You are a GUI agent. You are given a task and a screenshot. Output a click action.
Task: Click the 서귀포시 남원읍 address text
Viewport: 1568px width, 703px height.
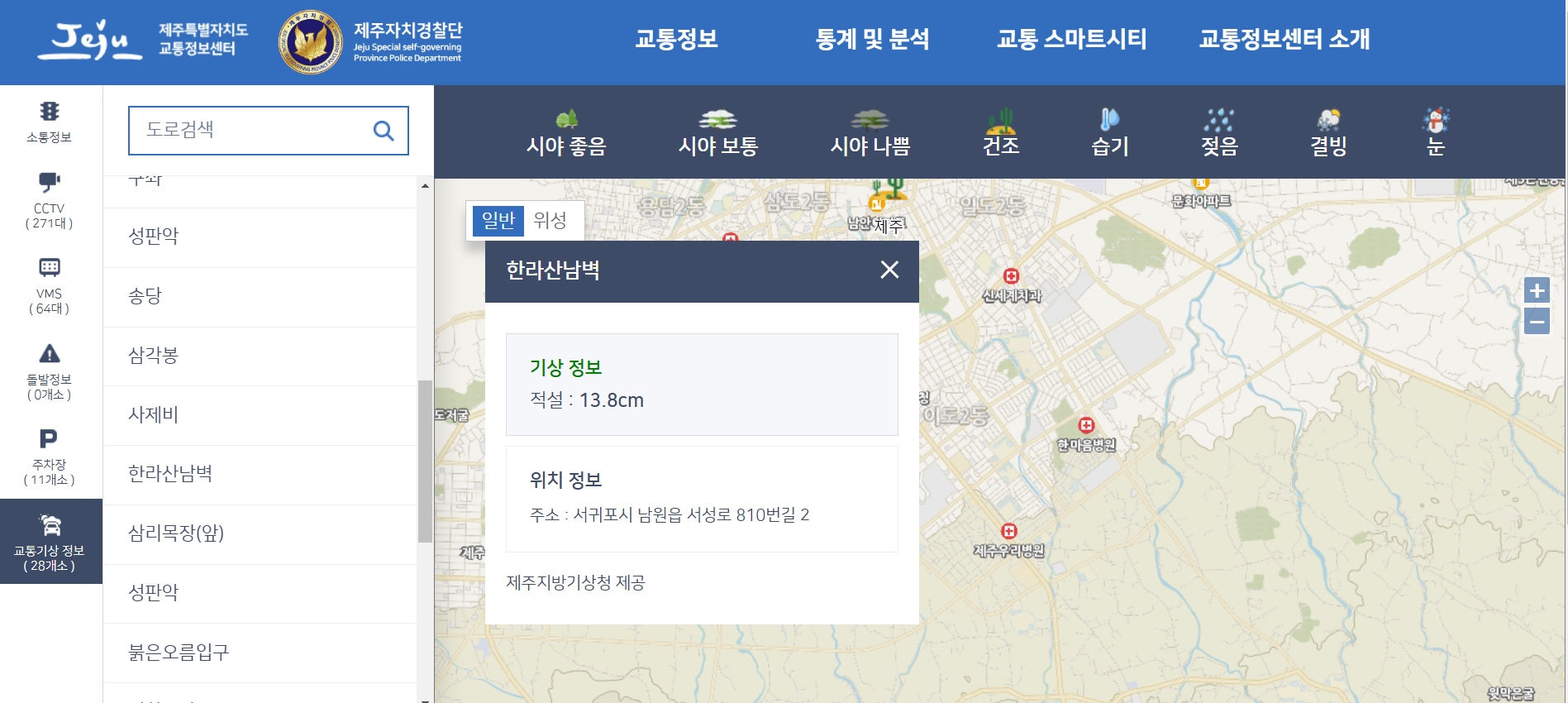click(670, 515)
